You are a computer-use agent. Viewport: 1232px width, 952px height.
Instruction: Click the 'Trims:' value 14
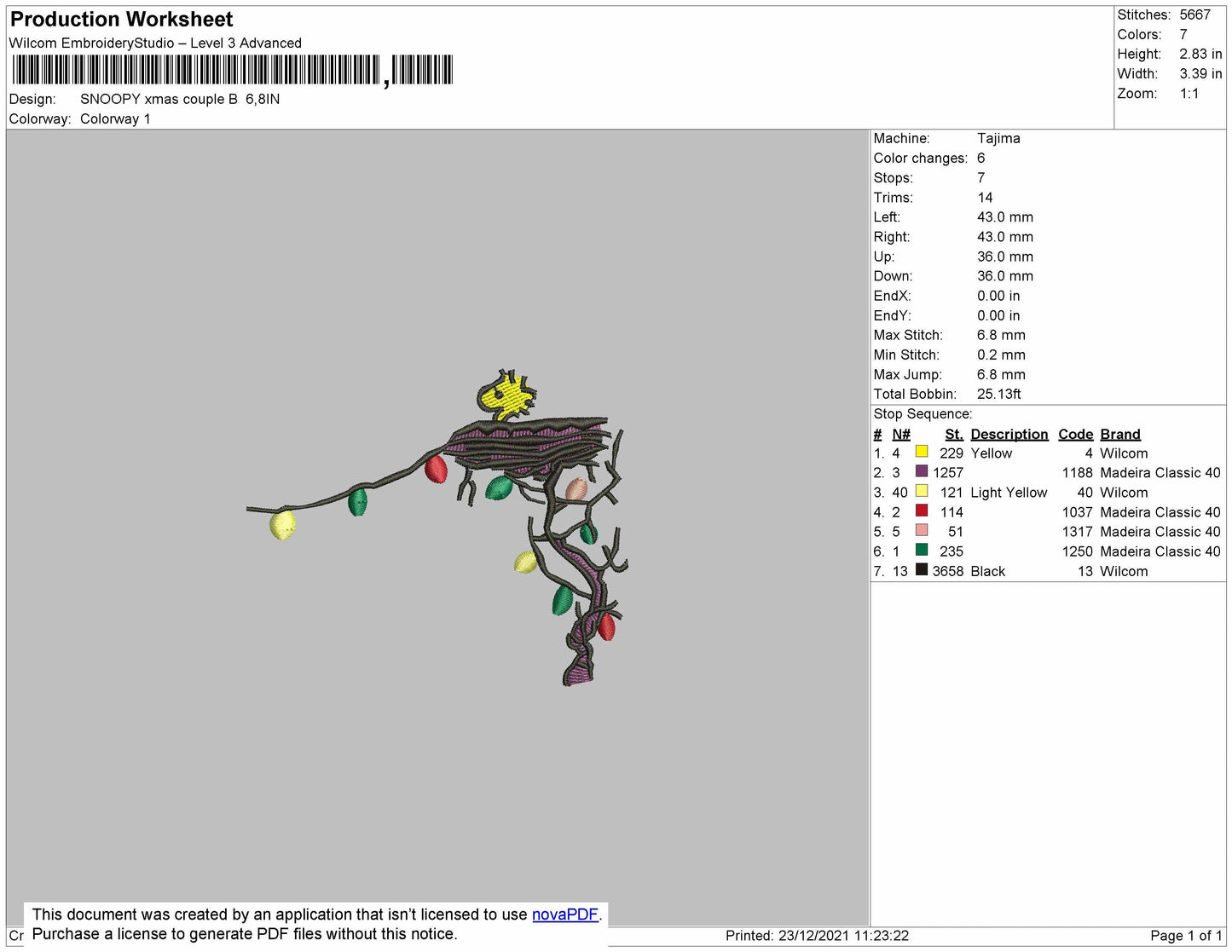(x=985, y=197)
